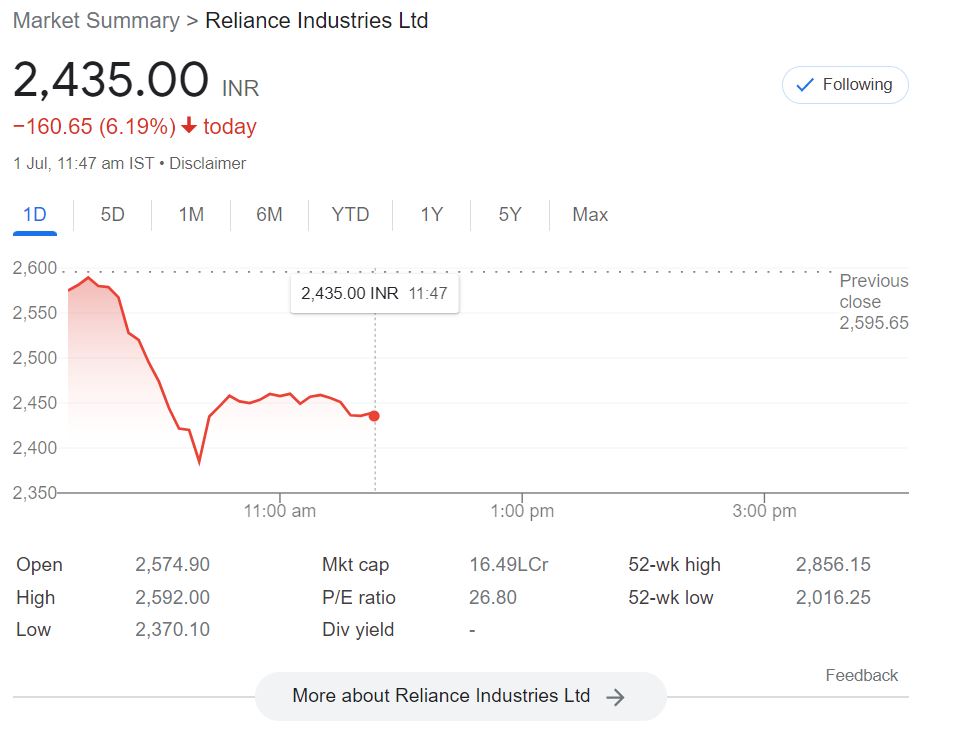Screen dimensions: 960x737
Task: Click the 52-wk low value 2,016.25
Action: [833, 597]
